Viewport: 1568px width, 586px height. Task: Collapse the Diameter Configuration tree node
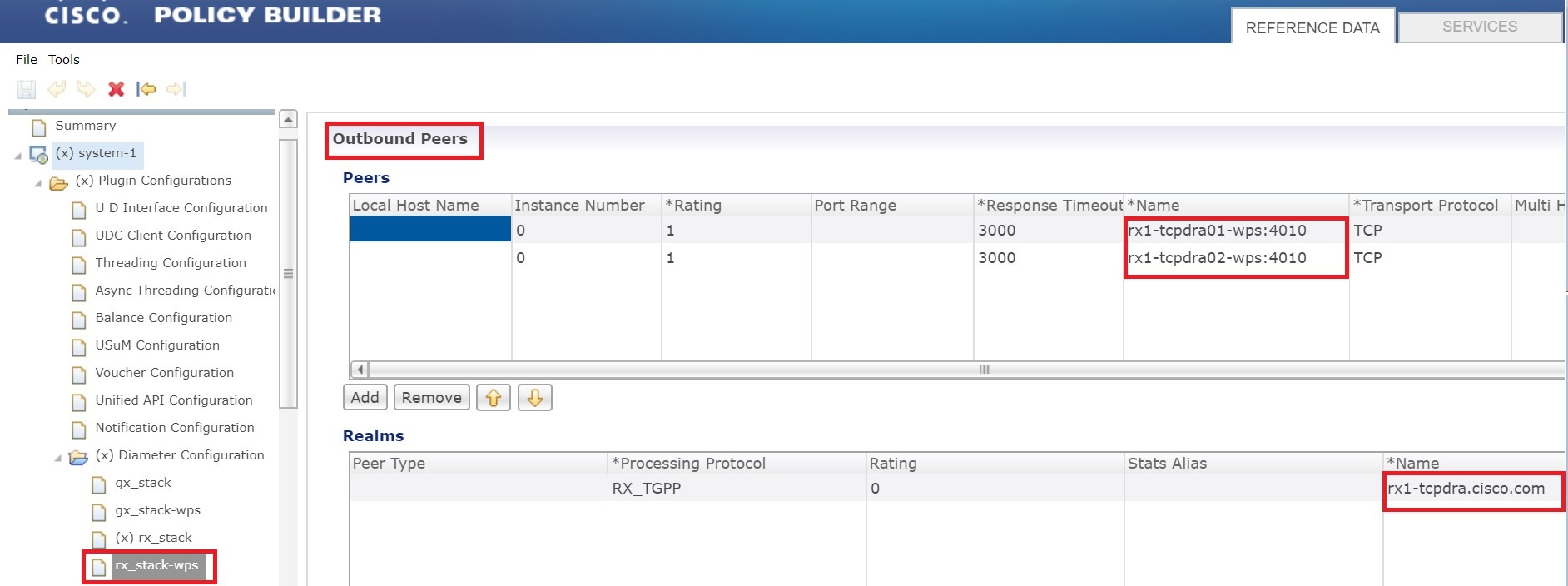[57, 458]
